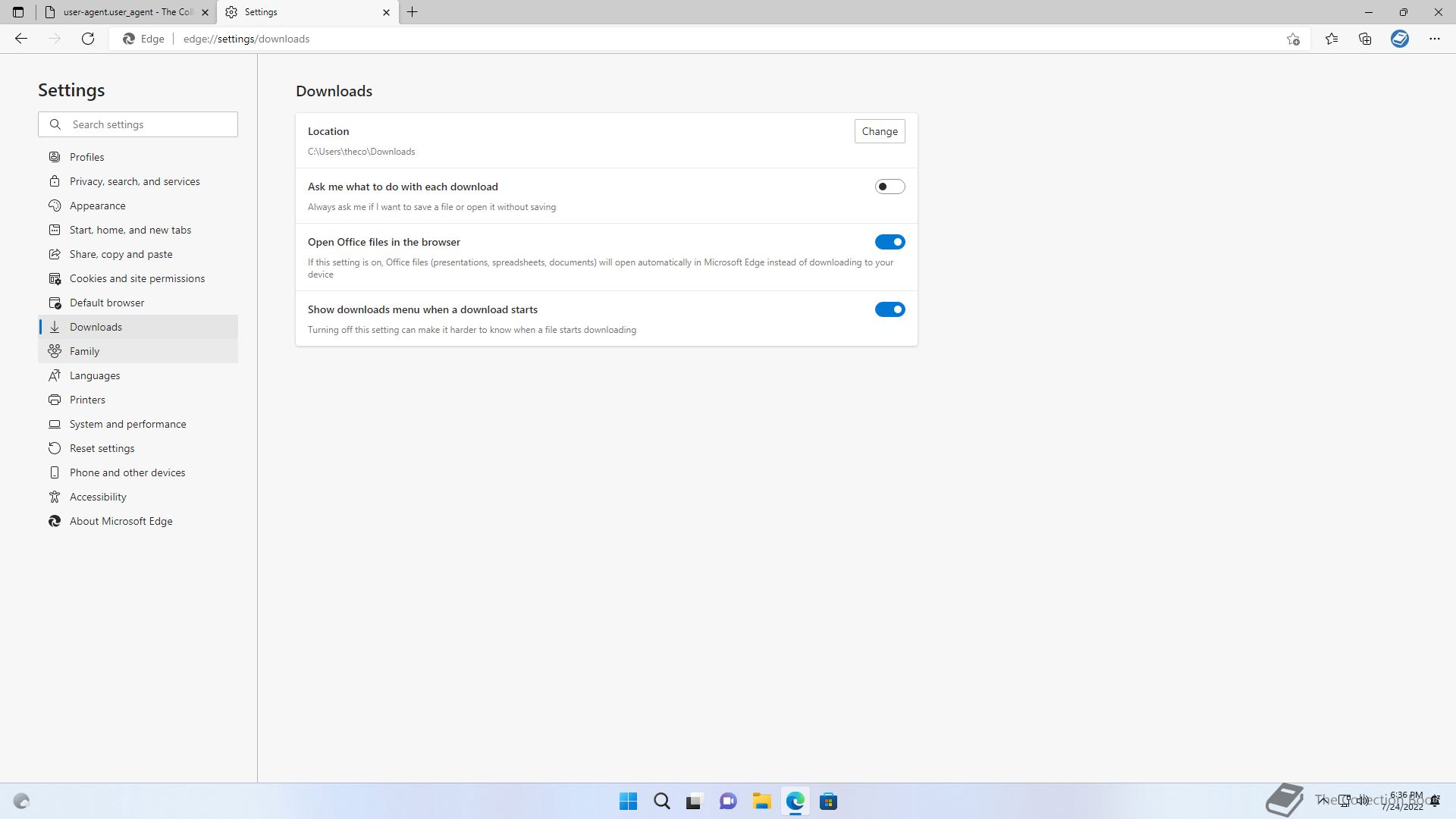Viewport: 1456px width, 819px height.
Task: Open the Favorites star icon
Action: [x=1332, y=39]
